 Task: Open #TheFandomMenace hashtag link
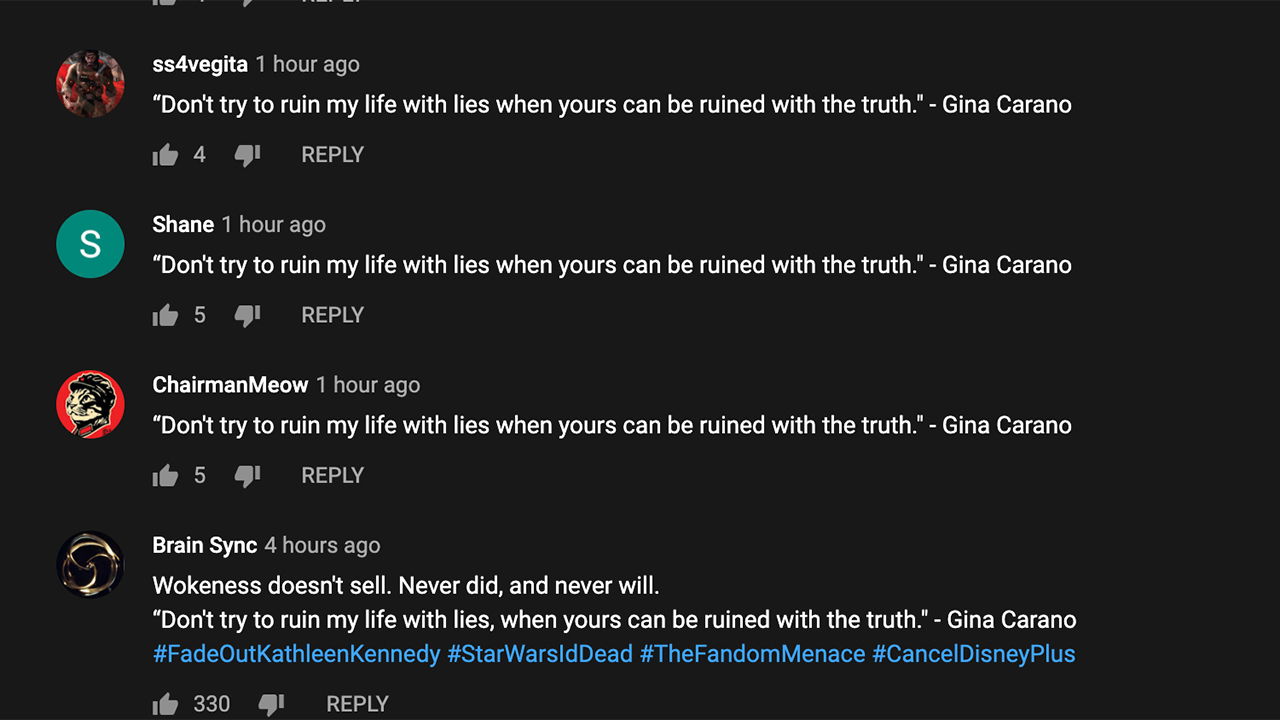click(752, 654)
